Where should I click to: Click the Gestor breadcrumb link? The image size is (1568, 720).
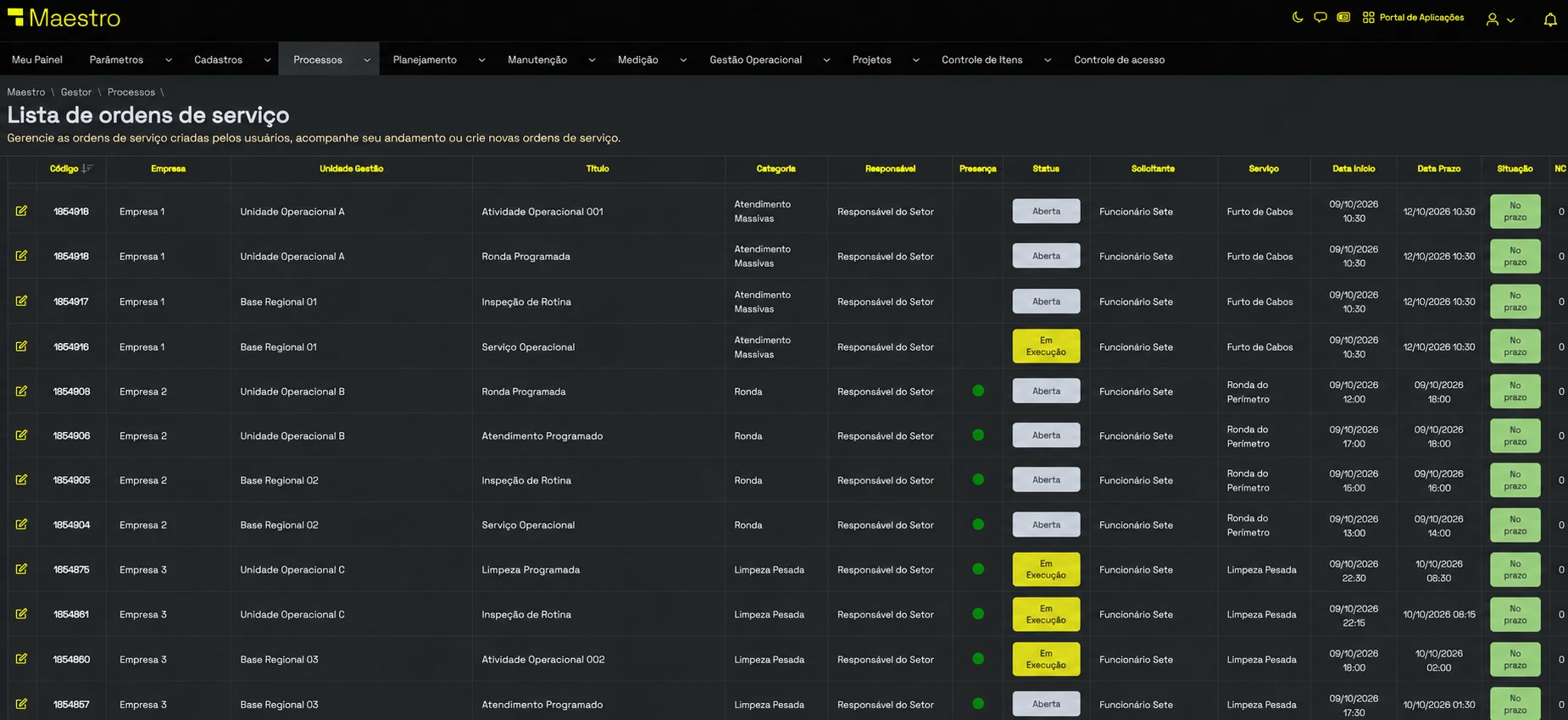pyautogui.click(x=75, y=91)
